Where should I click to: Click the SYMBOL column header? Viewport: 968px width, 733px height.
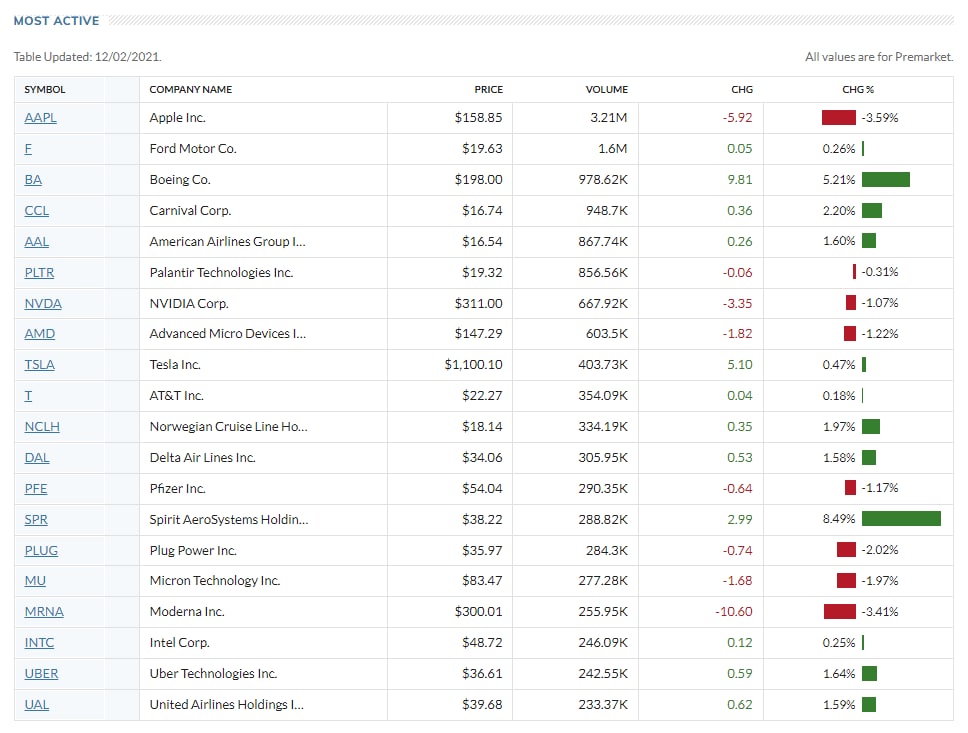(x=44, y=90)
